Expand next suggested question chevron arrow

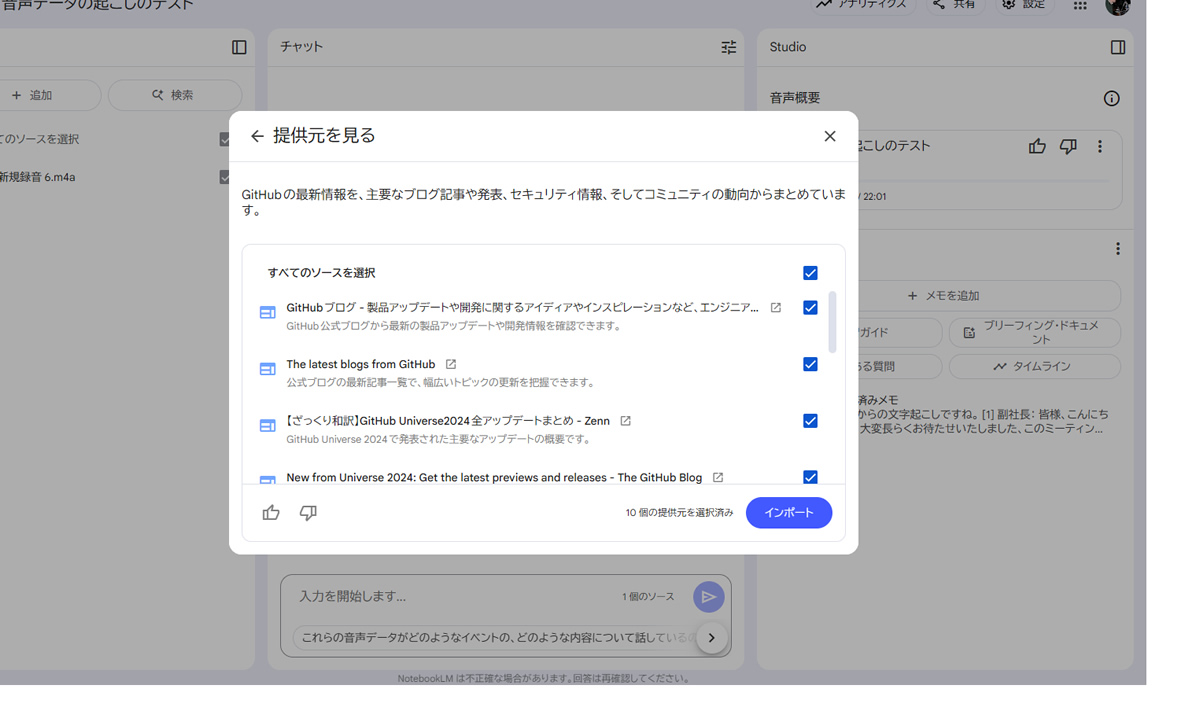point(711,638)
